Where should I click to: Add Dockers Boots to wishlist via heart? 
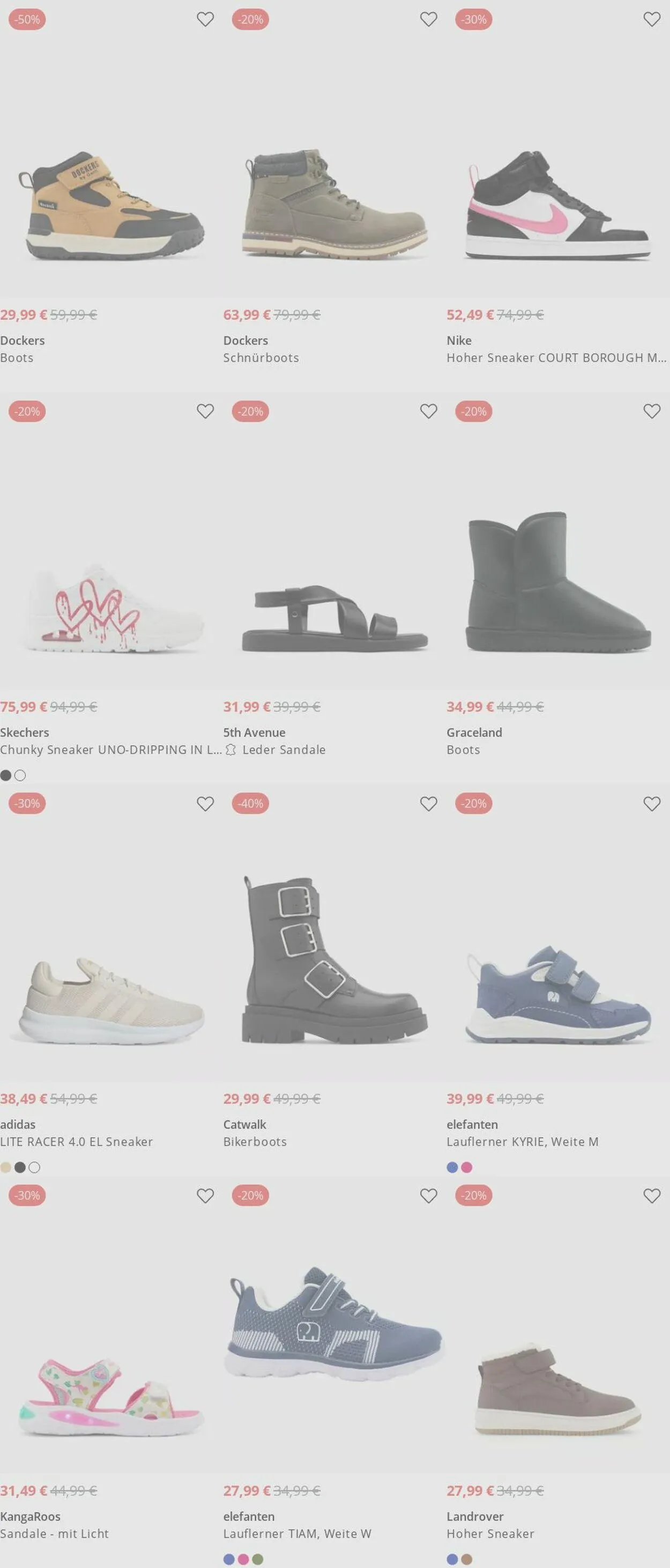[x=205, y=19]
